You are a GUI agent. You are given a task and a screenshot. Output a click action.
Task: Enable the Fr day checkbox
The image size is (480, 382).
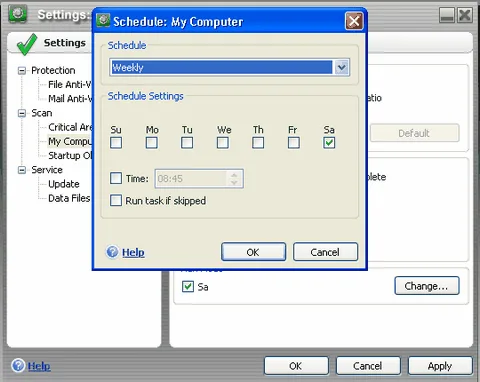coord(294,143)
